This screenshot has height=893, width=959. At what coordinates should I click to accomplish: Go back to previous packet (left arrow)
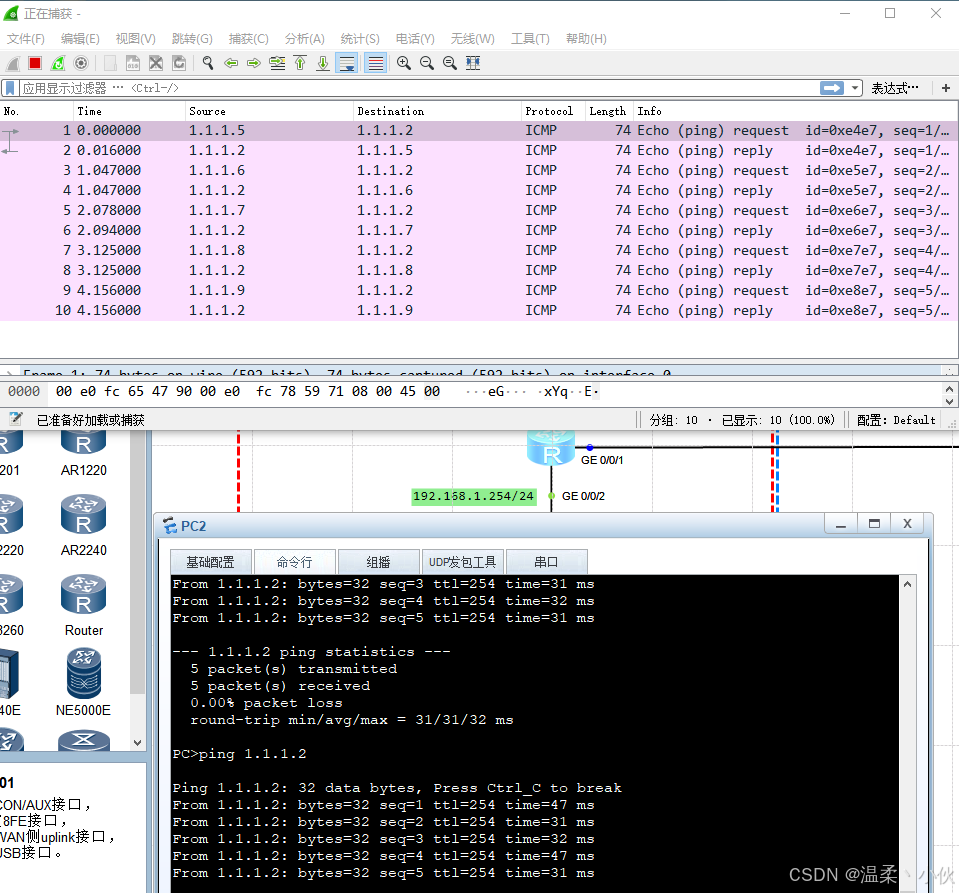[231, 63]
